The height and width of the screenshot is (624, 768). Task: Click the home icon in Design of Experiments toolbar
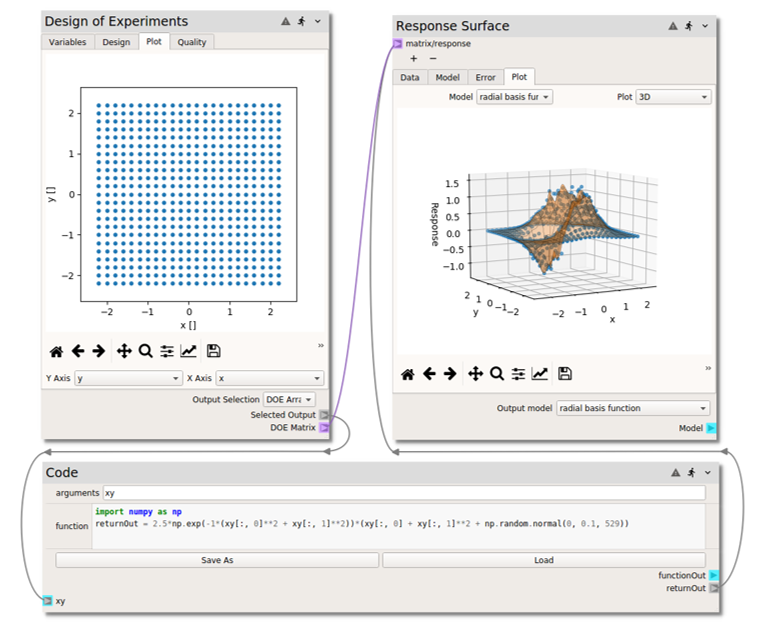56,351
